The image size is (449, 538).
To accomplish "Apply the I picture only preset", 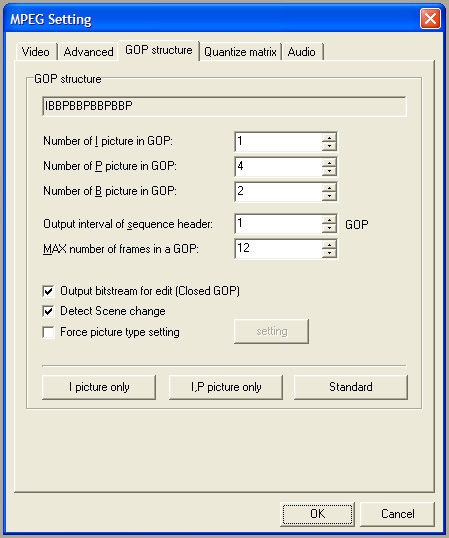I will 99,387.
